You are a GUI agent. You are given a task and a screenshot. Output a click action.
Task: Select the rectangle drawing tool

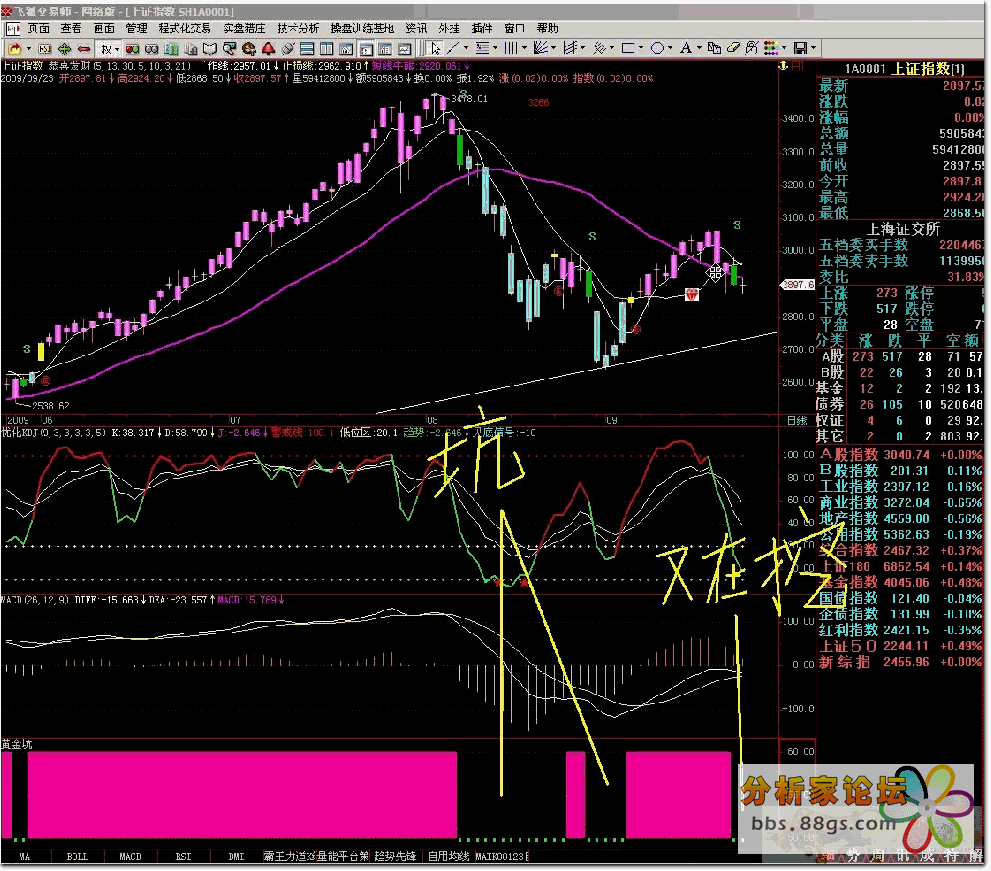click(x=629, y=47)
